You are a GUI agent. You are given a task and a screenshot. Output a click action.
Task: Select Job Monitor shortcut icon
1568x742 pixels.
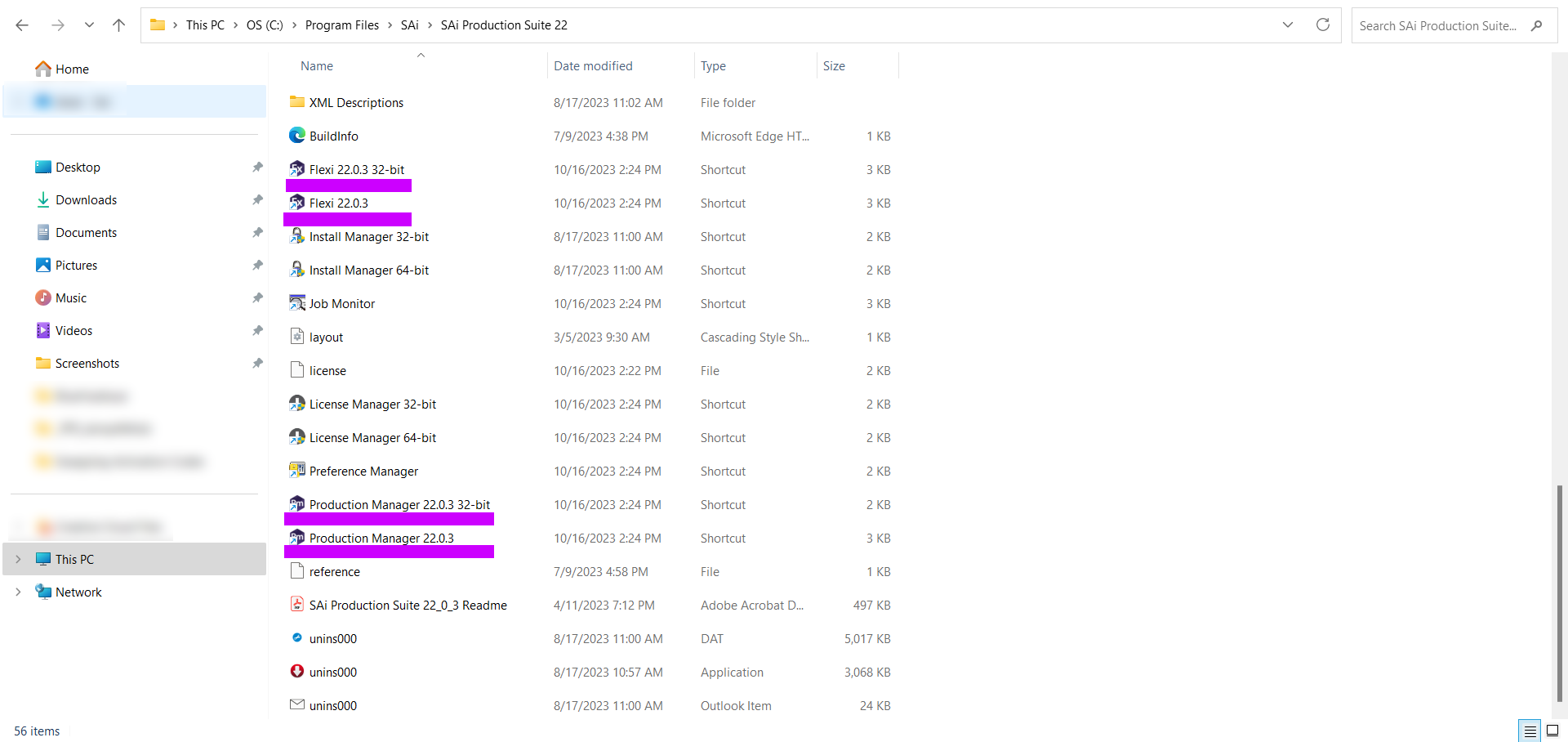pyautogui.click(x=297, y=303)
